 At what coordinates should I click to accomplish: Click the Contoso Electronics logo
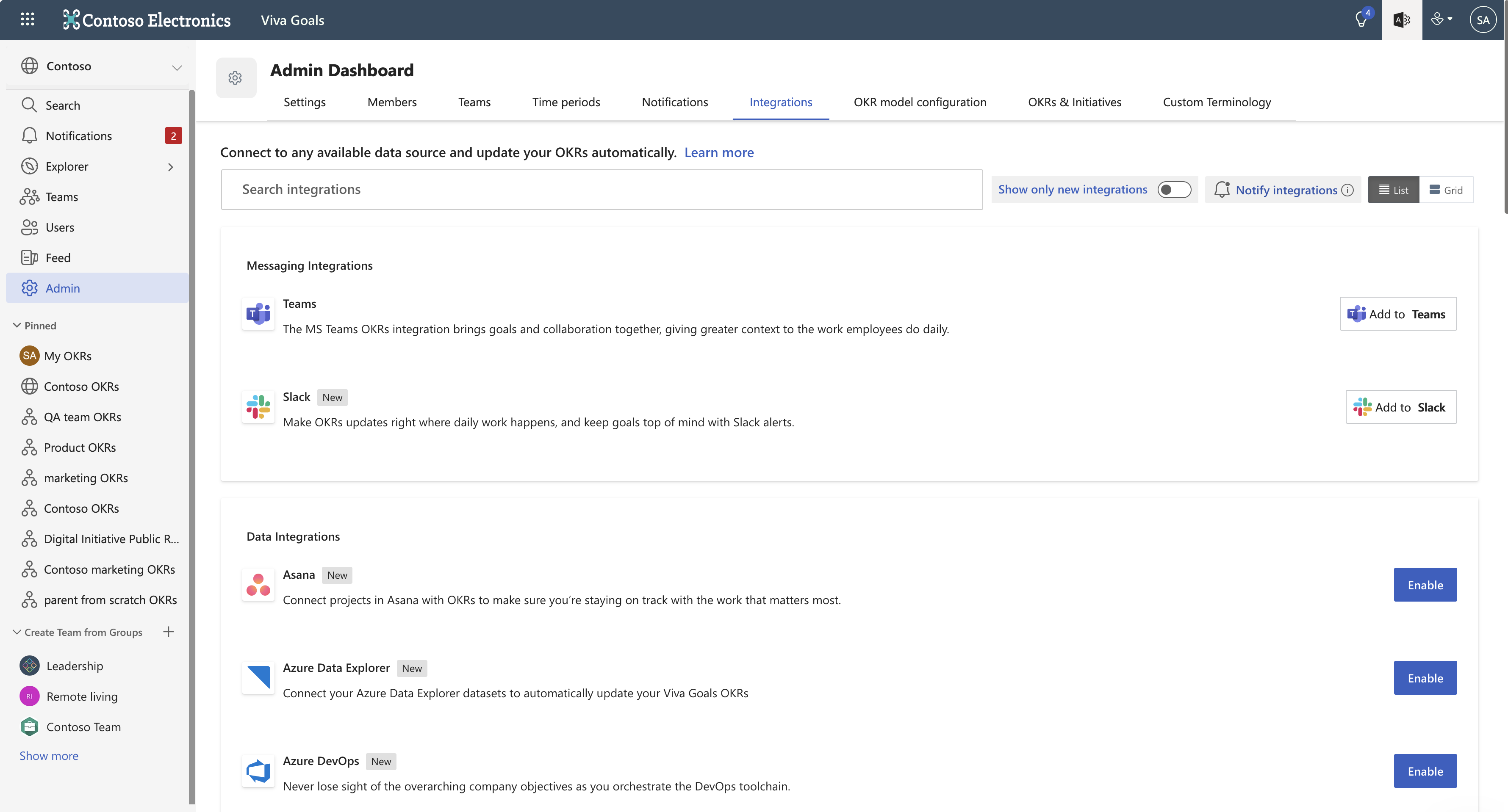point(146,20)
